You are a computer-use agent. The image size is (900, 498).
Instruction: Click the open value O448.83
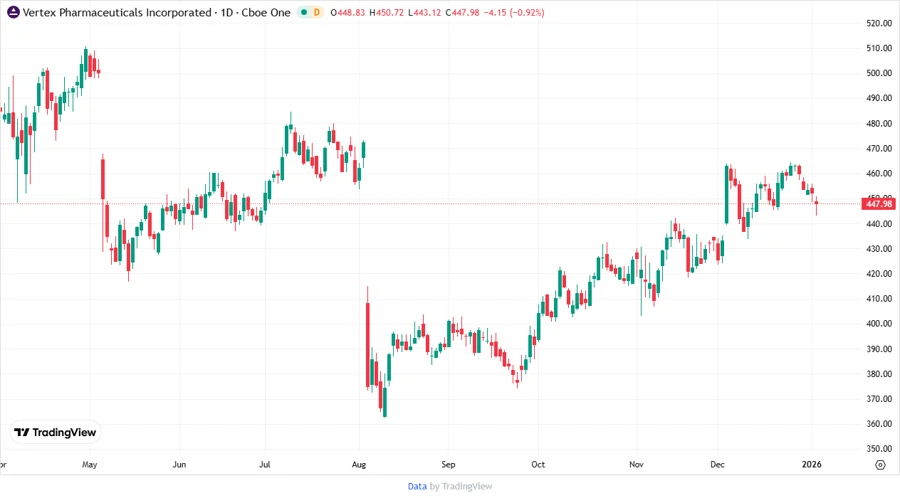[x=348, y=12]
